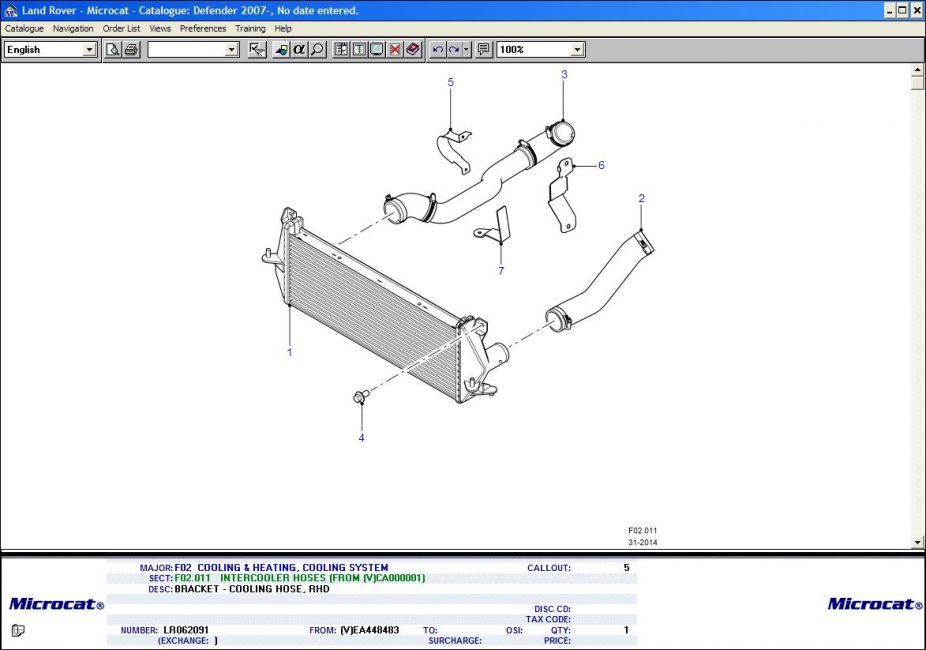
Task: Click the part number LR062091
Action: tap(186, 630)
